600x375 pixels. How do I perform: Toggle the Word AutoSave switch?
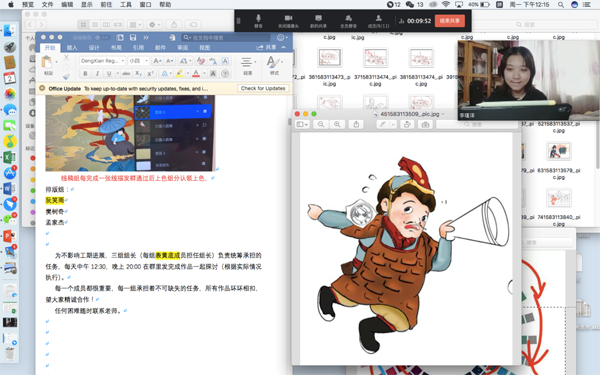click(x=102, y=38)
